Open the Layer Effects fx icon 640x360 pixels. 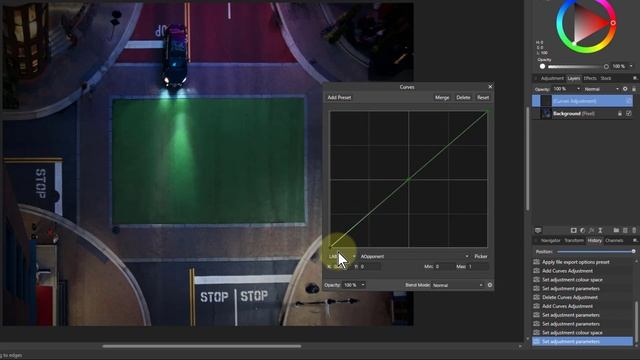(x=591, y=230)
